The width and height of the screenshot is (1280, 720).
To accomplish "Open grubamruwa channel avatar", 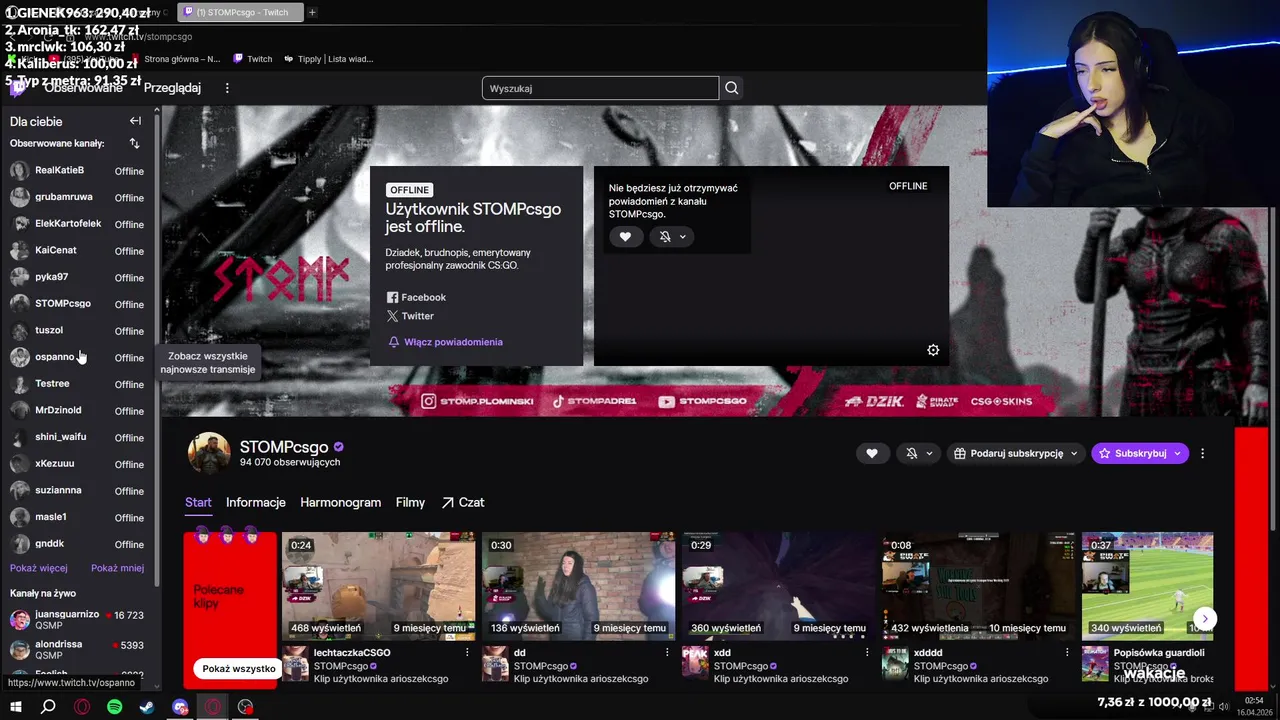I will point(19,197).
